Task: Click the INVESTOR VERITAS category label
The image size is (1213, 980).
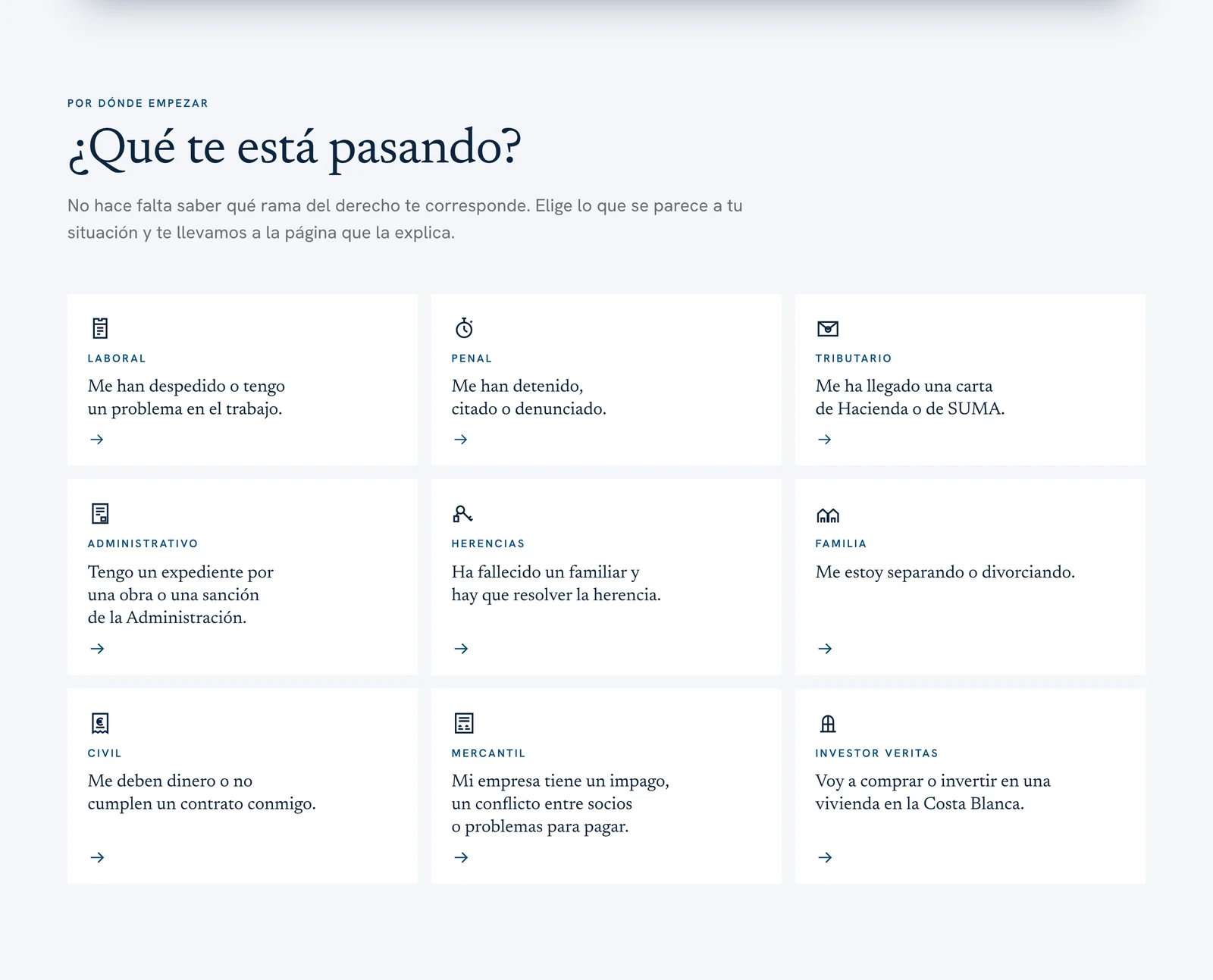Action: click(x=876, y=753)
